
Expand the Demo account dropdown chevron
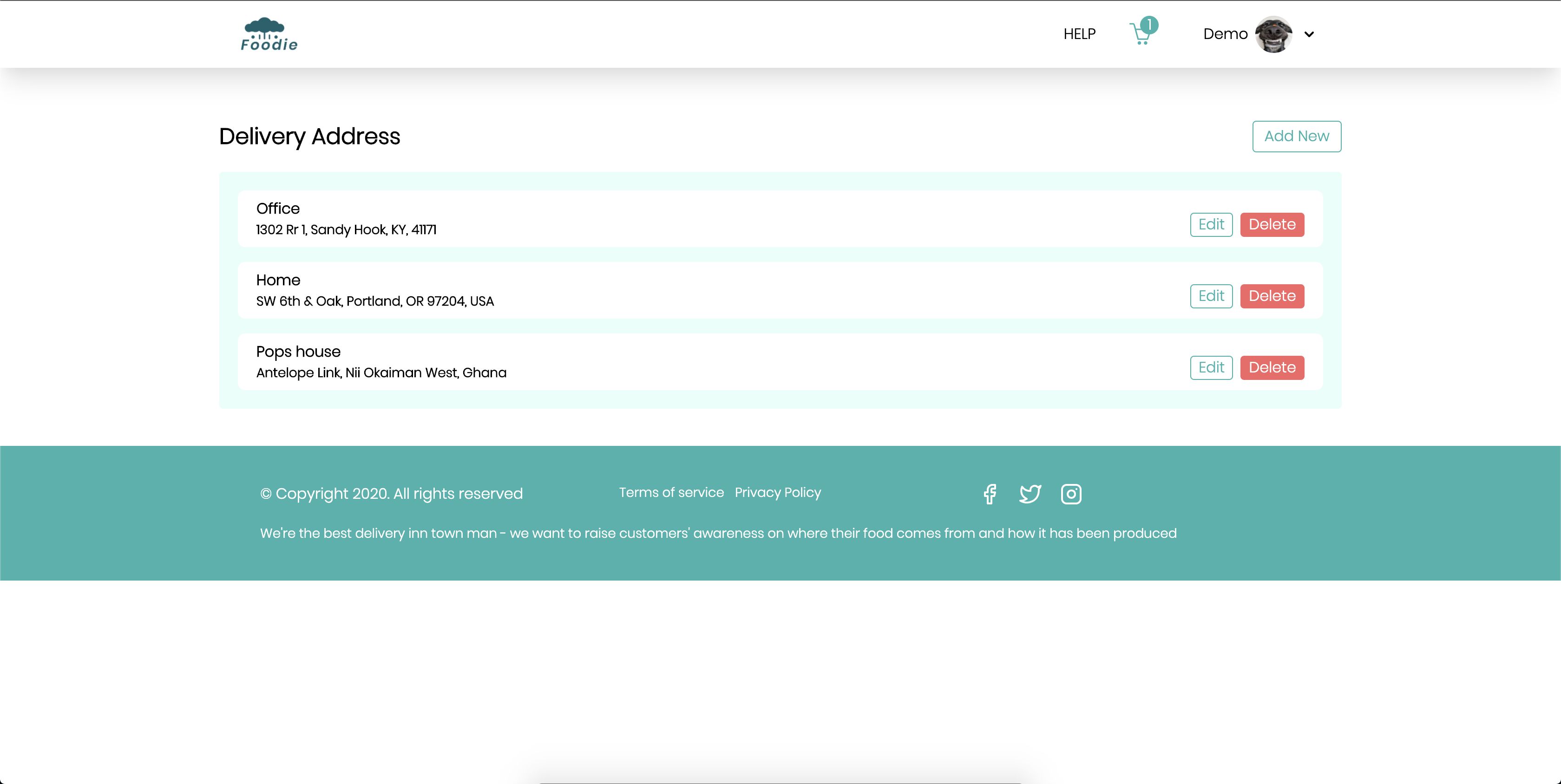click(1309, 34)
